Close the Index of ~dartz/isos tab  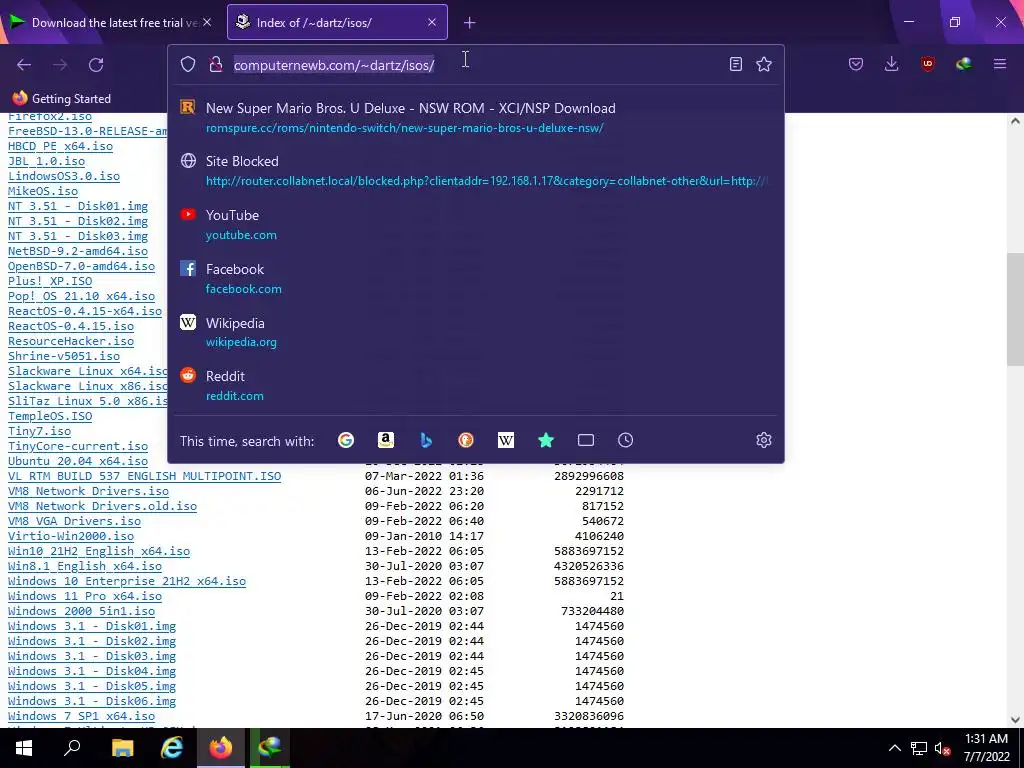coord(432,22)
